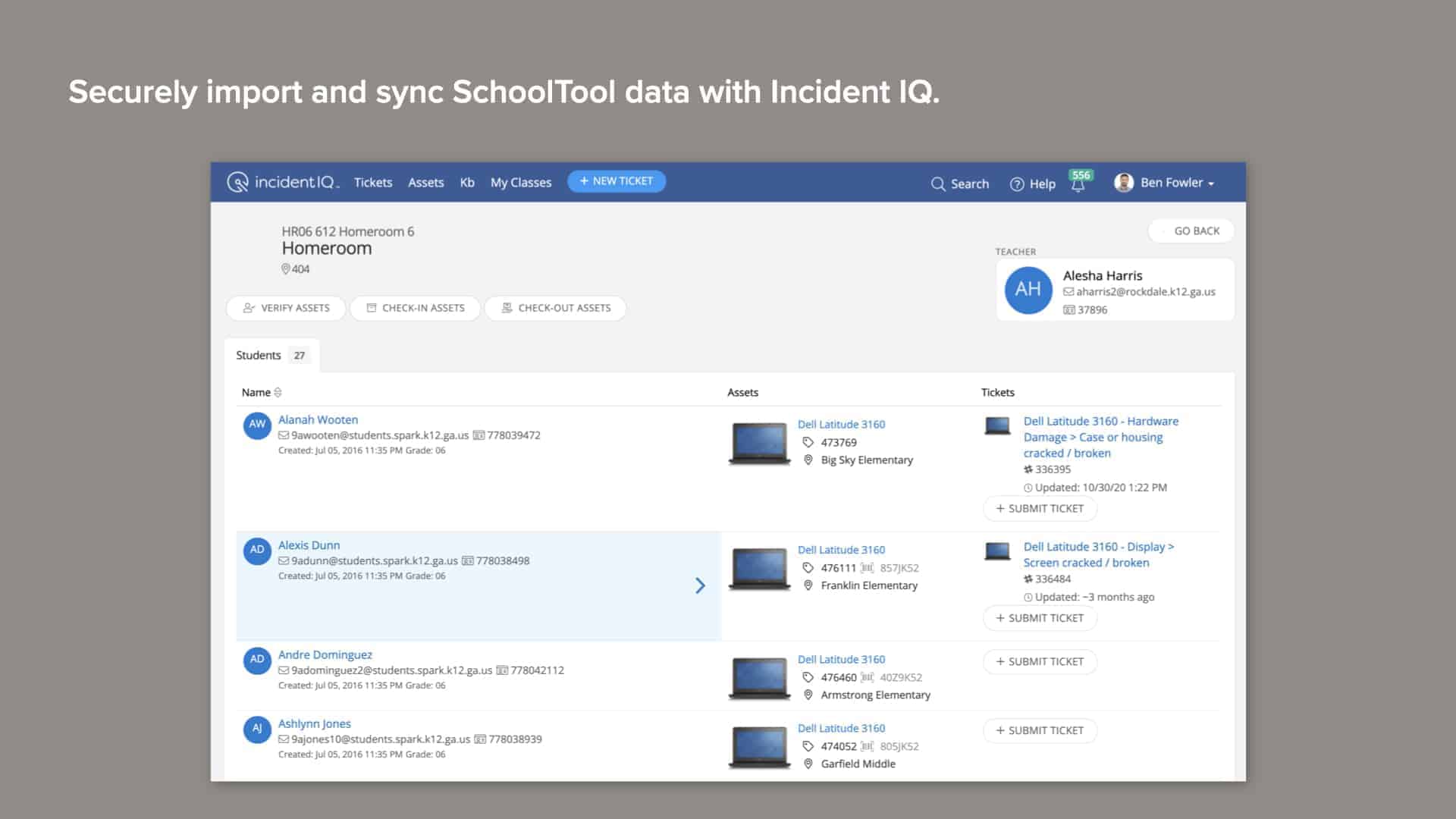Toggle the Name column sort order
The height and width of the screenshot is (819, 1456).
click(277, 392)
